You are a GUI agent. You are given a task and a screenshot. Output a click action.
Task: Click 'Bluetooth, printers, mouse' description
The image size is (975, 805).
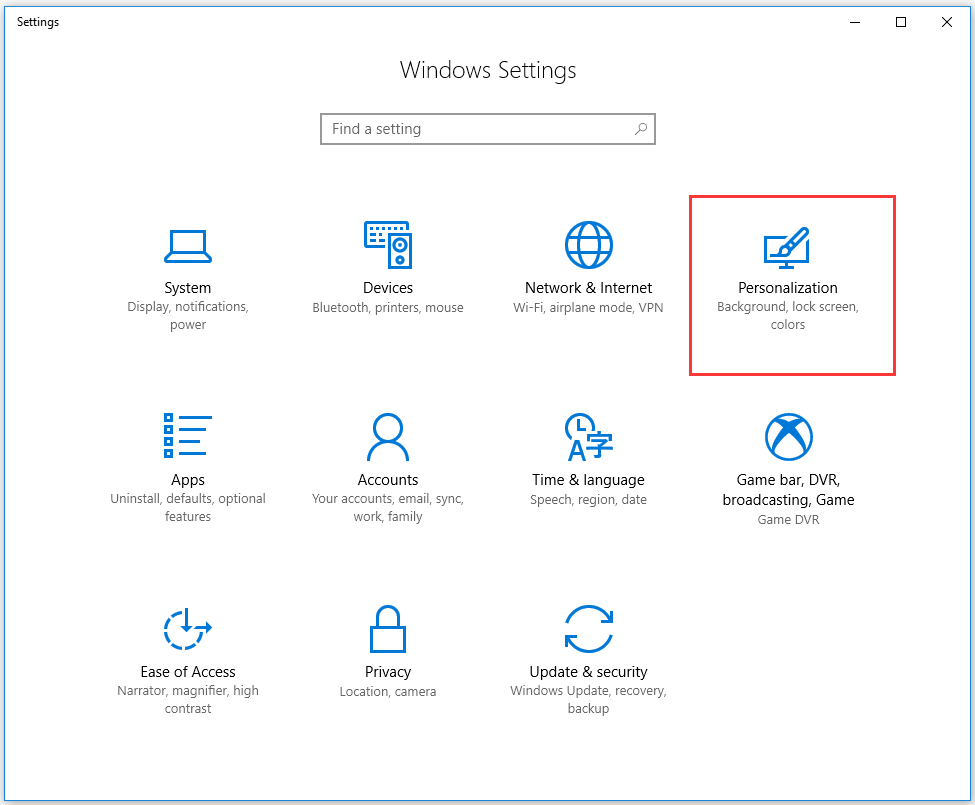pos(388,308)
